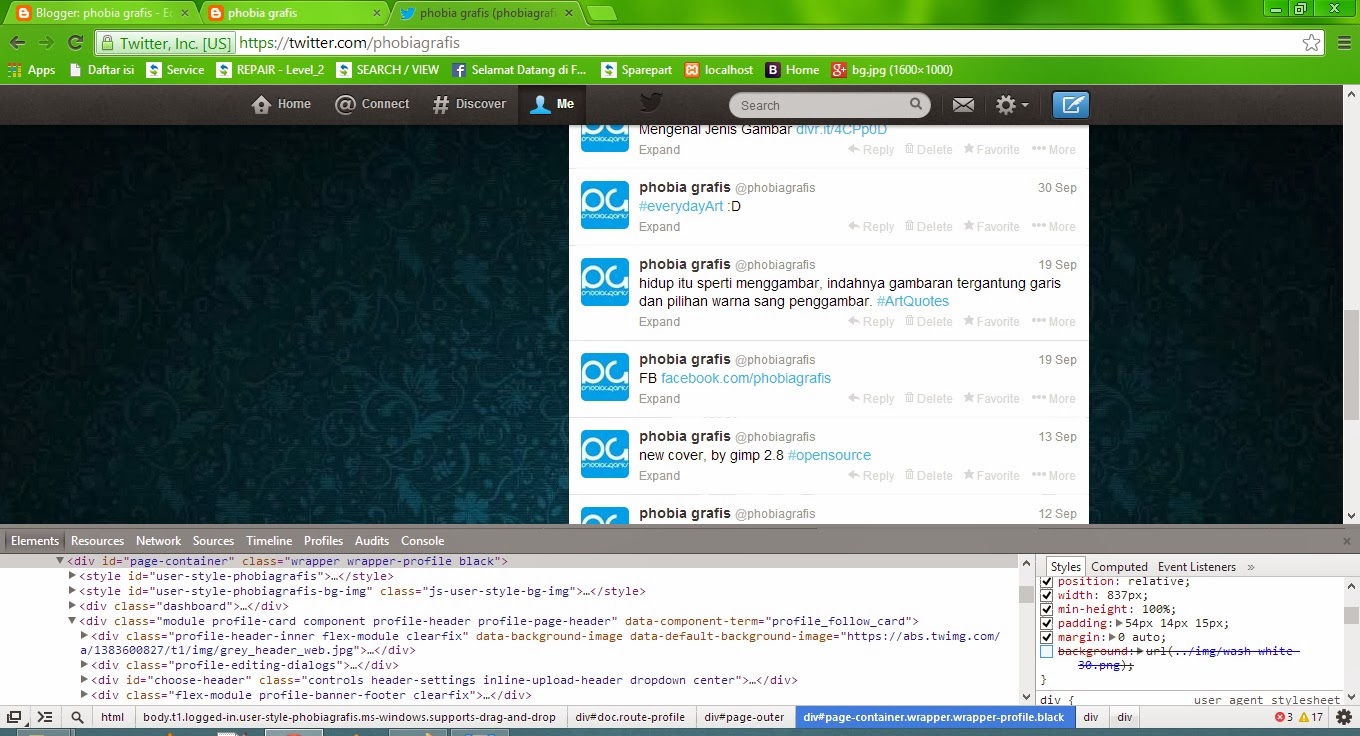Image resolution: width=1360 pixels, height=736 pixels.
Task: Bookmark this page with the star icon
Action: [x=1311, y=43]
